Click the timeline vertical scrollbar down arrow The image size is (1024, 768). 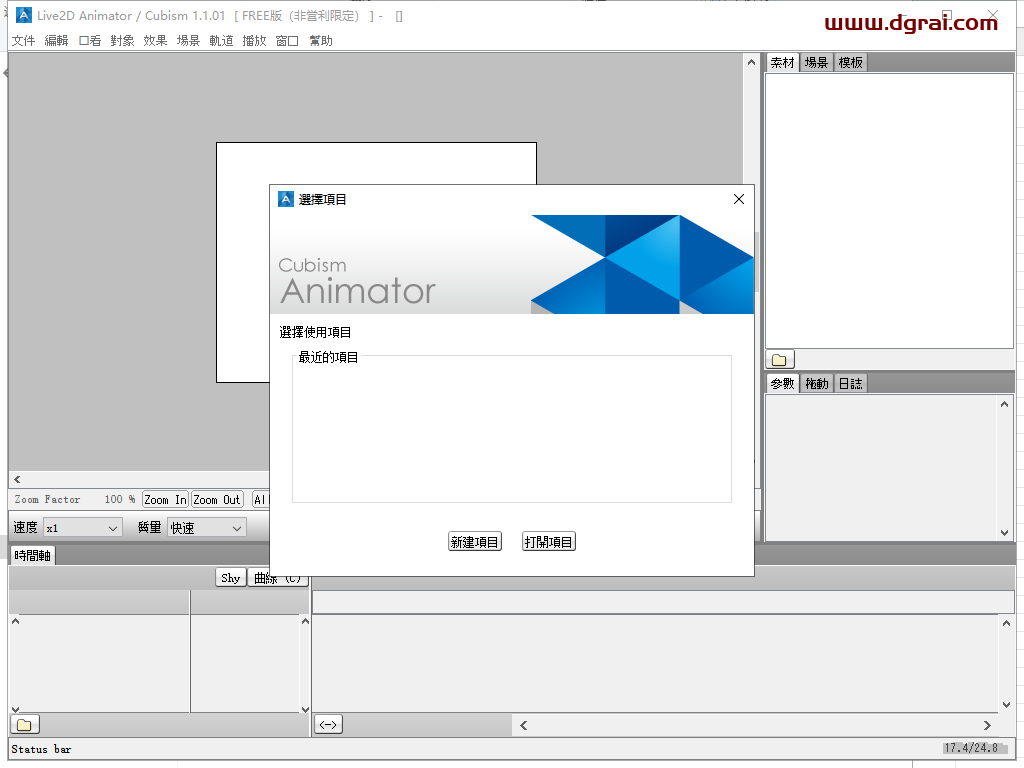[x=1006, y=705]
